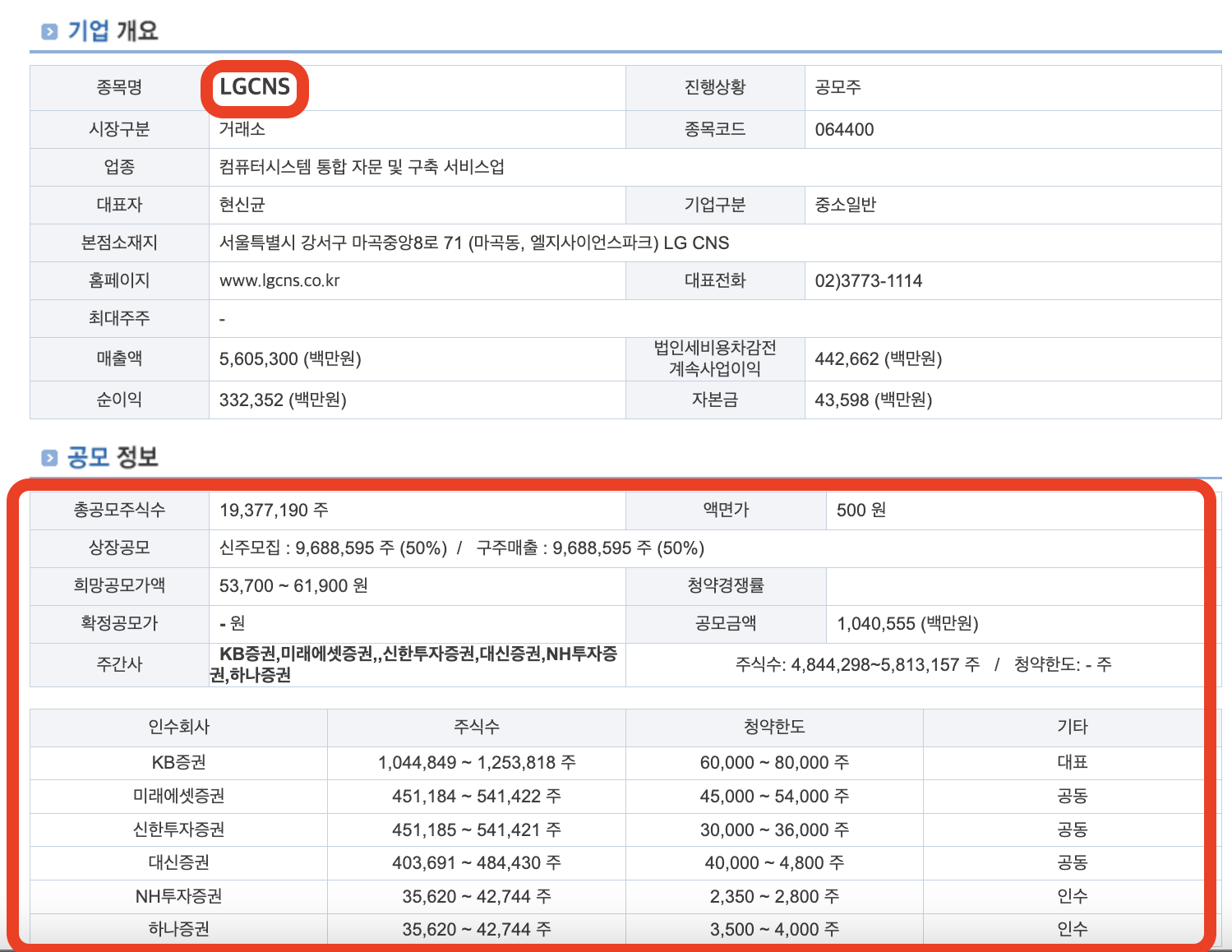Image resolution: width=1232 pixels, height=952 pixels.
Task: Select 주식수: 4,844,298~5,813,157 주 text
Action: [857, 664]
